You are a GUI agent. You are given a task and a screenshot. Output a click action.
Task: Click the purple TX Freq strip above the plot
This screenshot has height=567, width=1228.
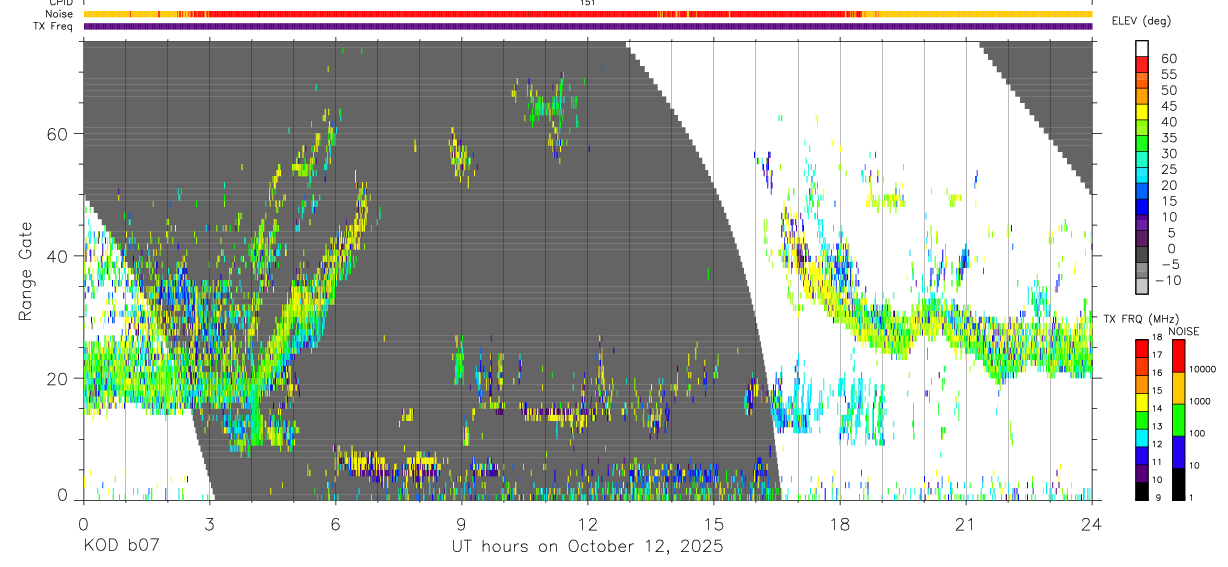coord(587,26)
